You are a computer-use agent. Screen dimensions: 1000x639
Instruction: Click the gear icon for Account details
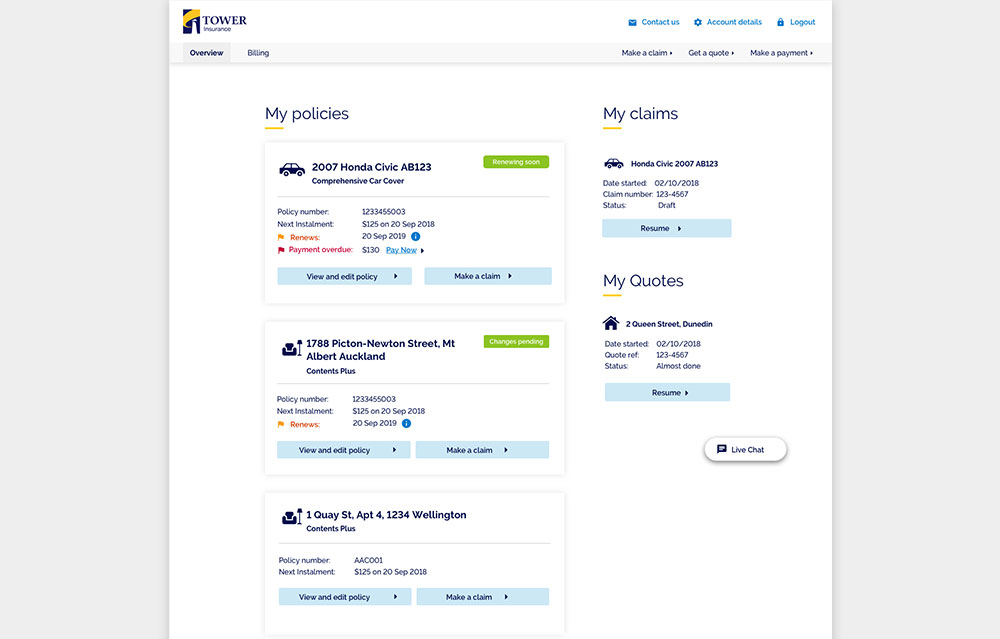(697, 22)
